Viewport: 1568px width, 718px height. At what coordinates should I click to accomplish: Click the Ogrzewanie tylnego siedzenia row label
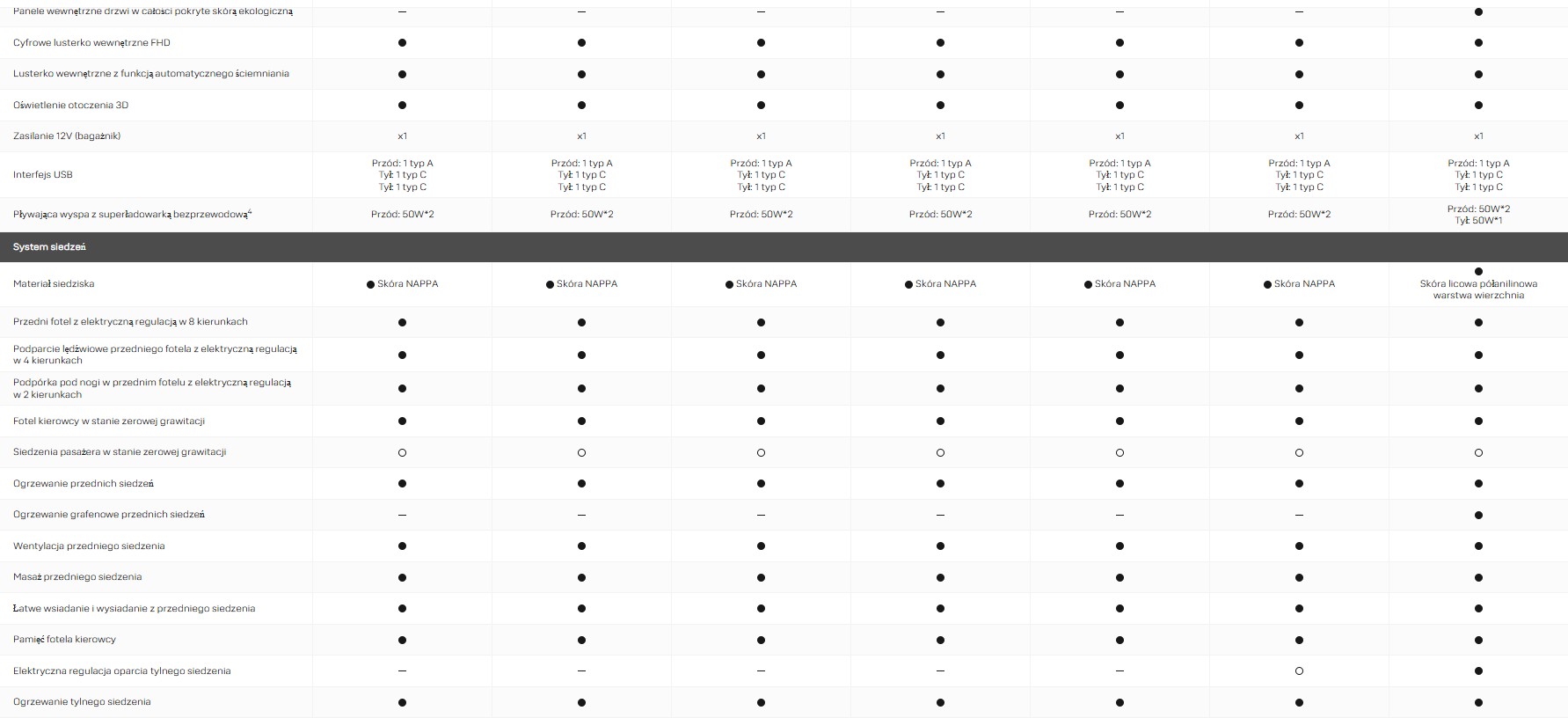click(82, 701)
